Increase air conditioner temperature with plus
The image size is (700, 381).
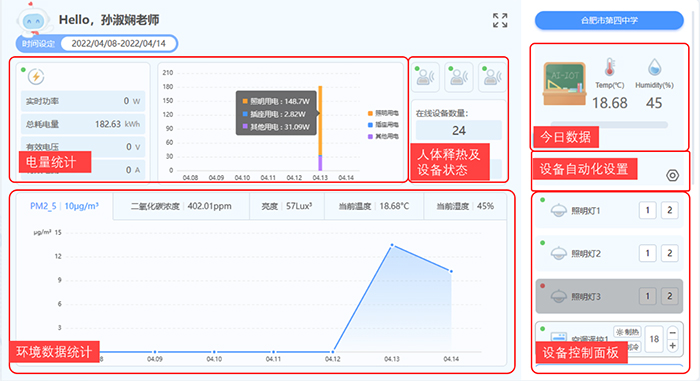(672, 345)
